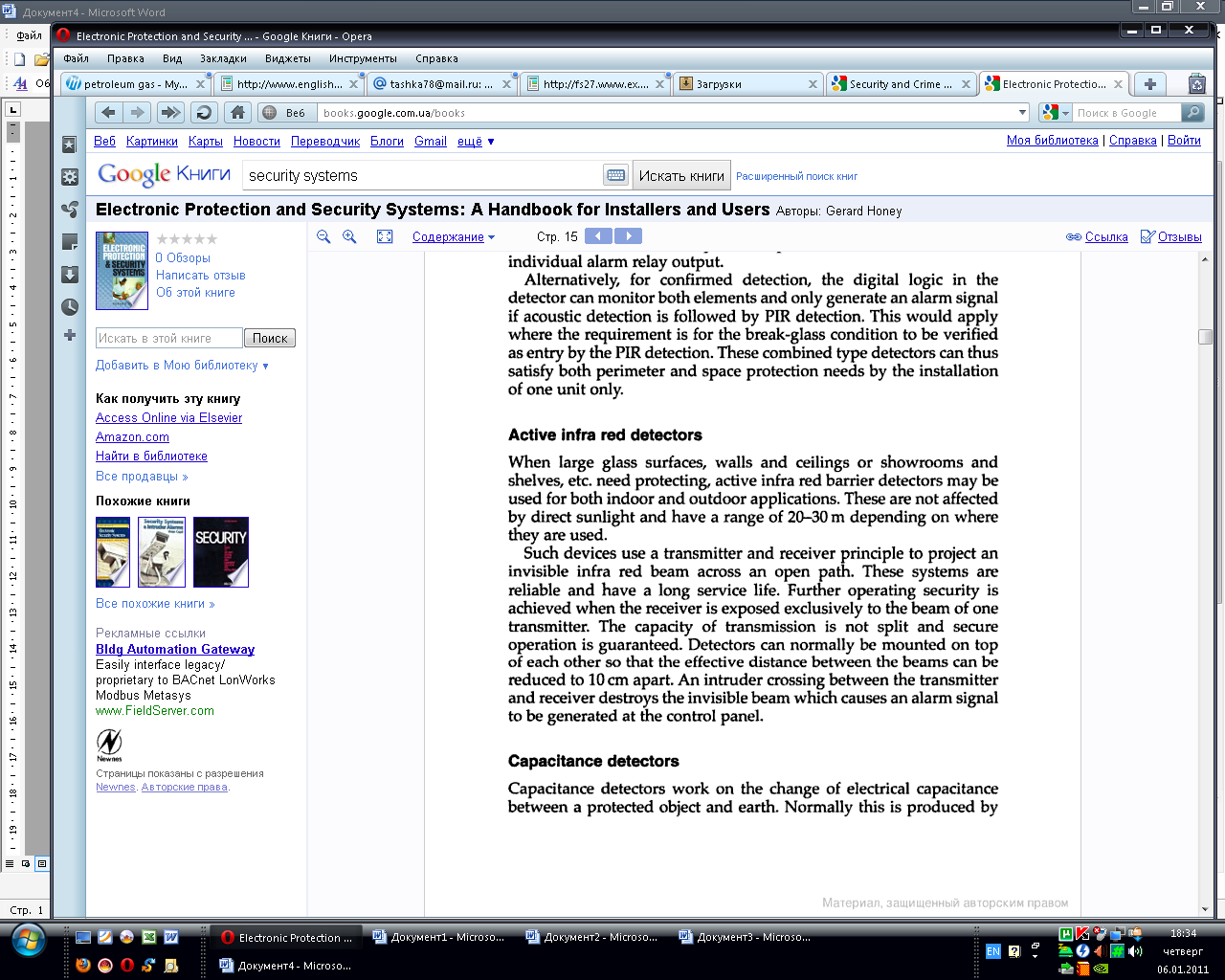This screenshot has height=980, width=1225.
Task: Expand the Содержание contents dropdown
Action: pos(454,236)
